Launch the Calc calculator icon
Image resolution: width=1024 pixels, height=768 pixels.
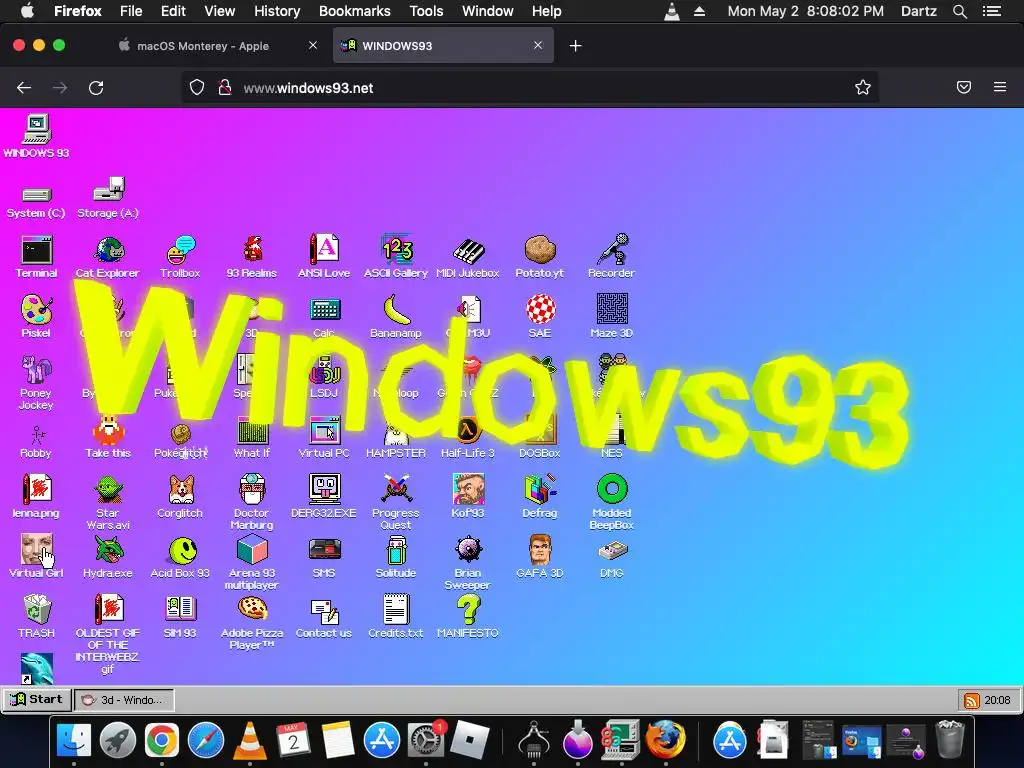click(x=324, y=310)
